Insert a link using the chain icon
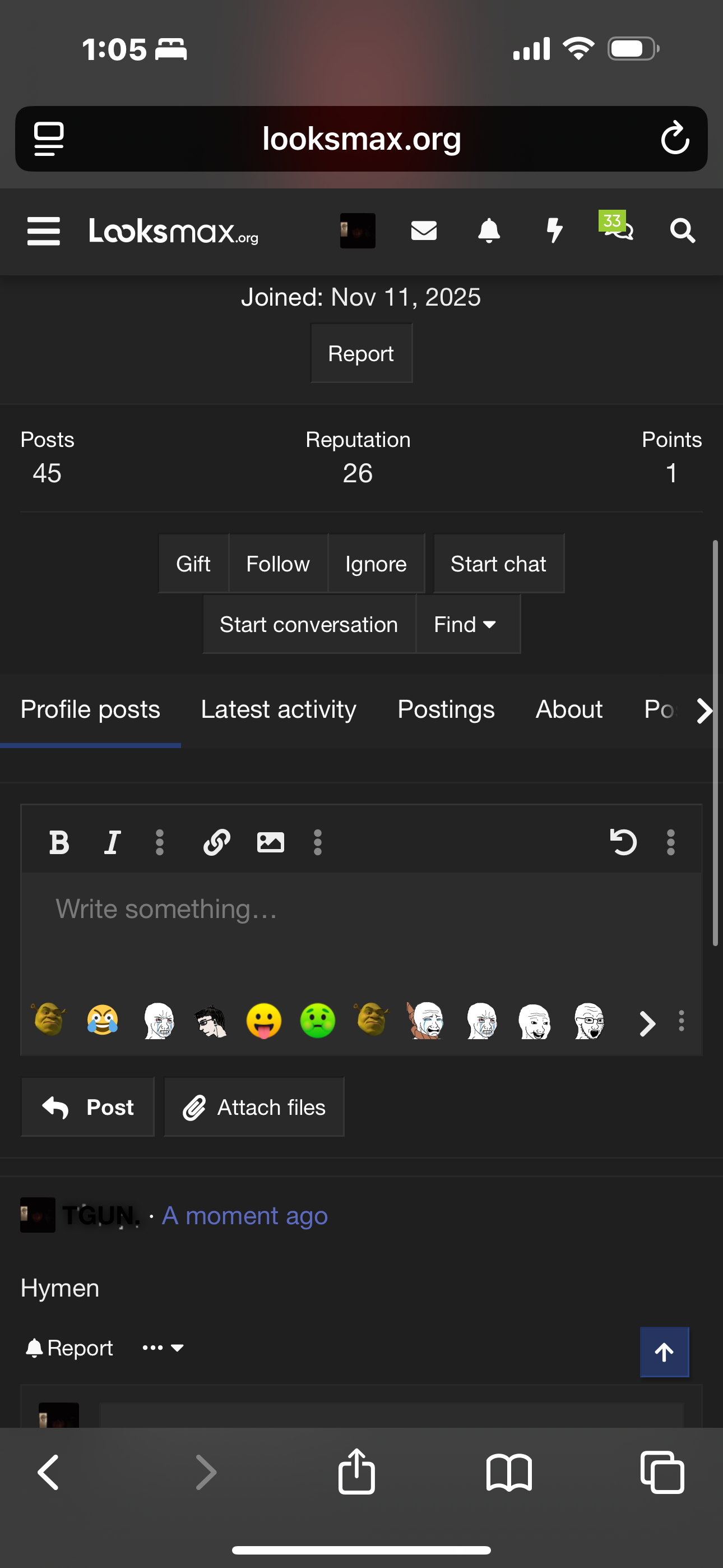The width and height of the screenshot is (723, 1568). pos(216,842)
